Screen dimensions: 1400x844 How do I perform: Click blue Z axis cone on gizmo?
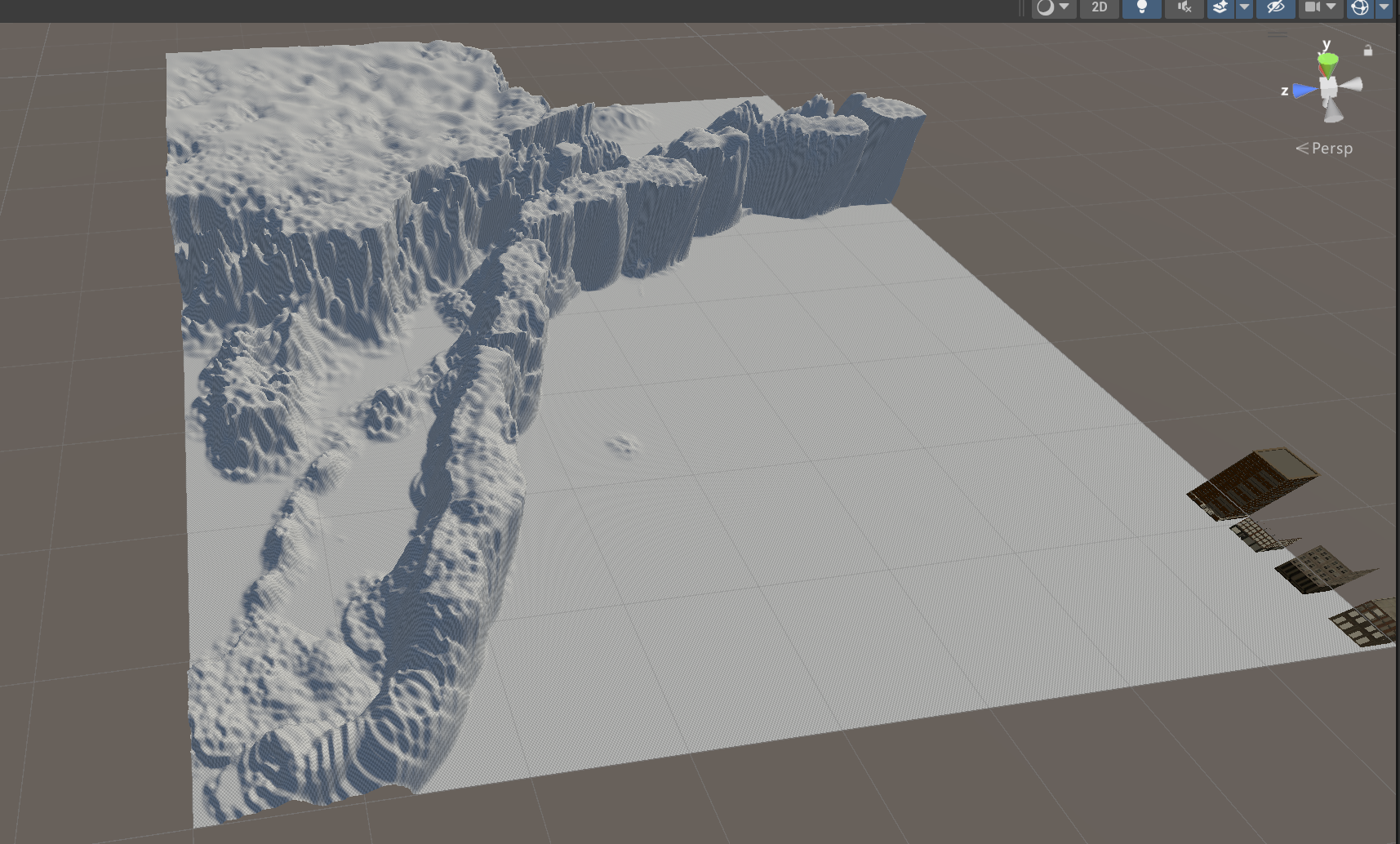[1304, 91]
